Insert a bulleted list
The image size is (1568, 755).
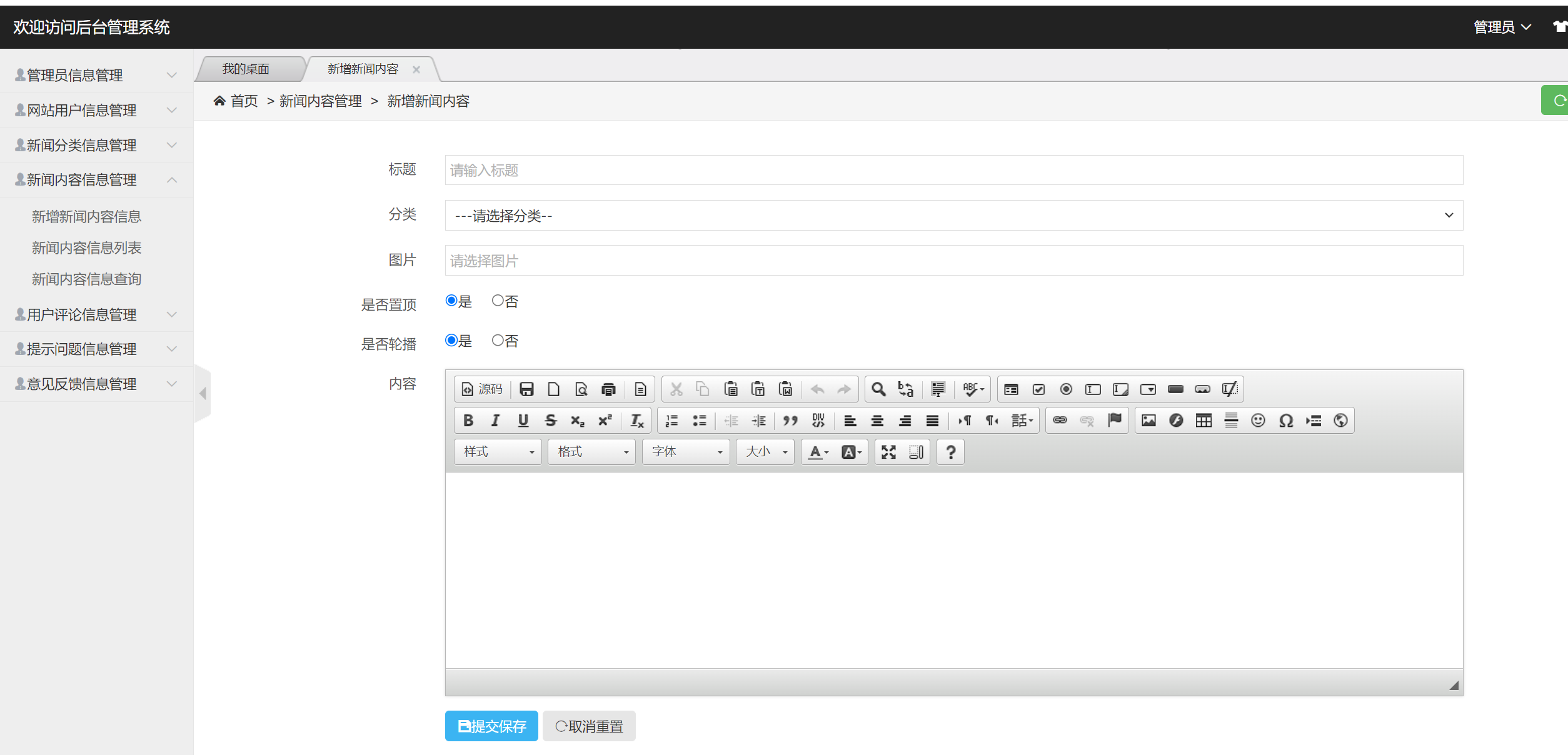tap(700, 421)
